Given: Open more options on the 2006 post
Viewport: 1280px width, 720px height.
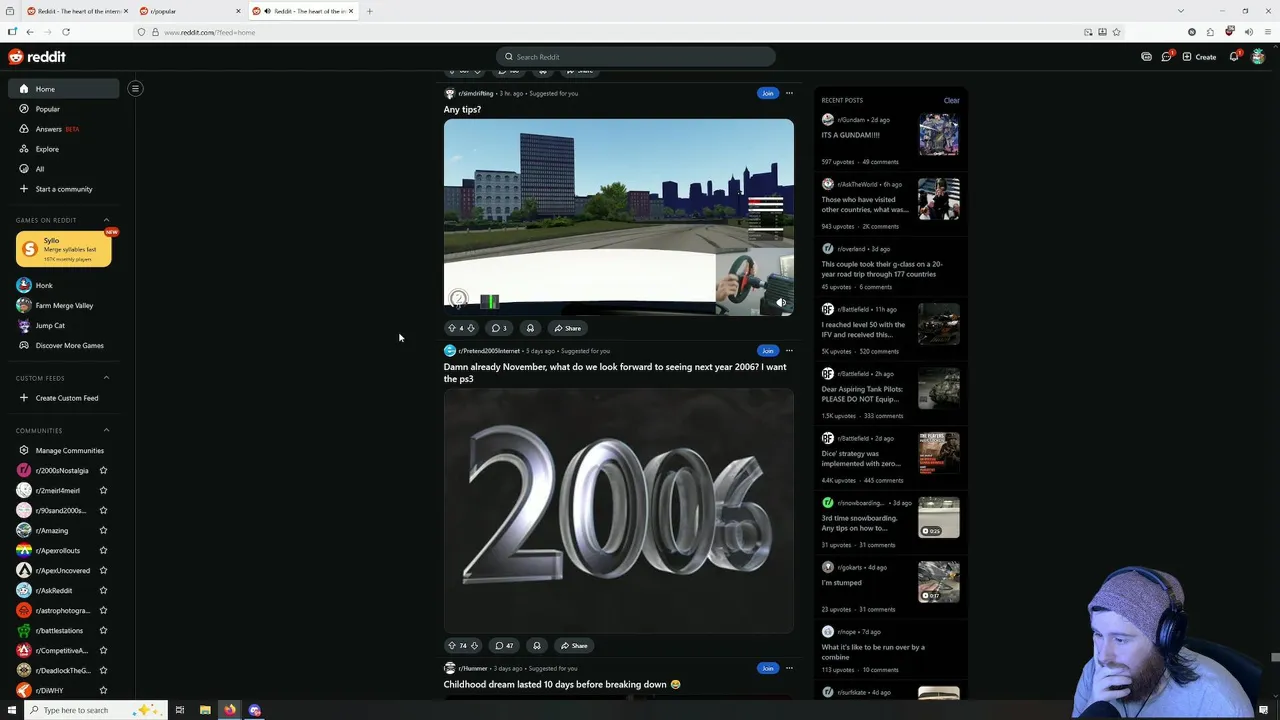Looking at the screenshot, I should point(789,351).
